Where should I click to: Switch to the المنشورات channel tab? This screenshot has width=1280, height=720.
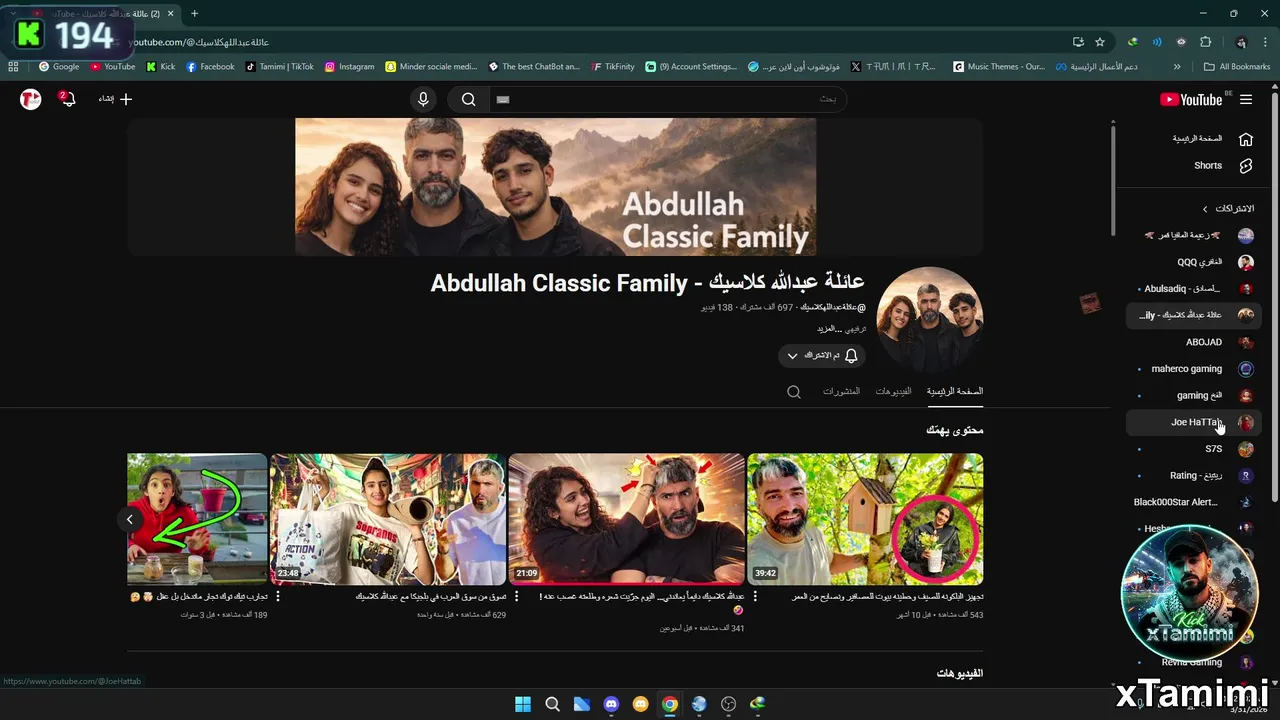click(841, 391)
